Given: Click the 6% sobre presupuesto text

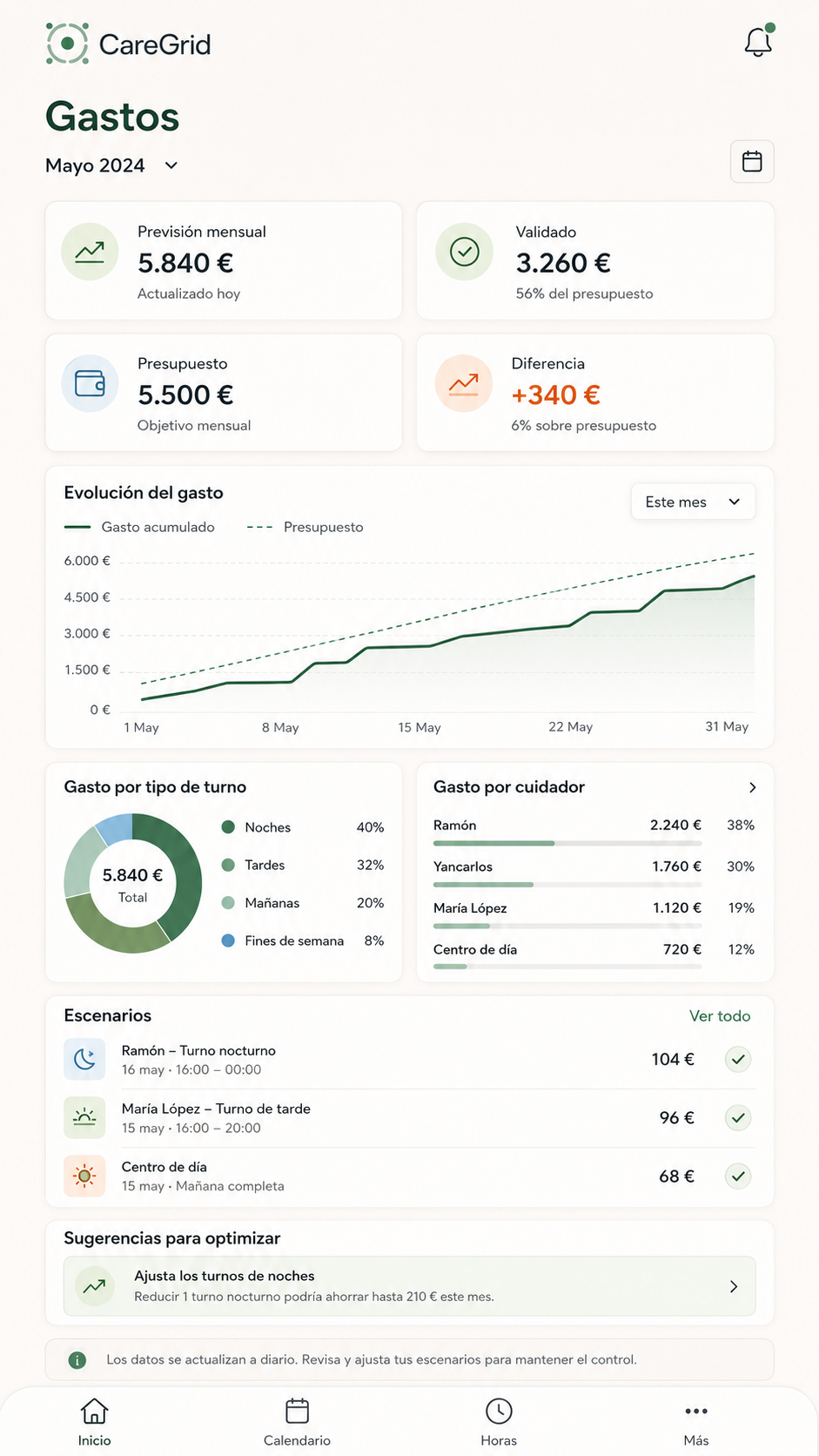Looking at the screenshot, I should click(x=584, y=426).
